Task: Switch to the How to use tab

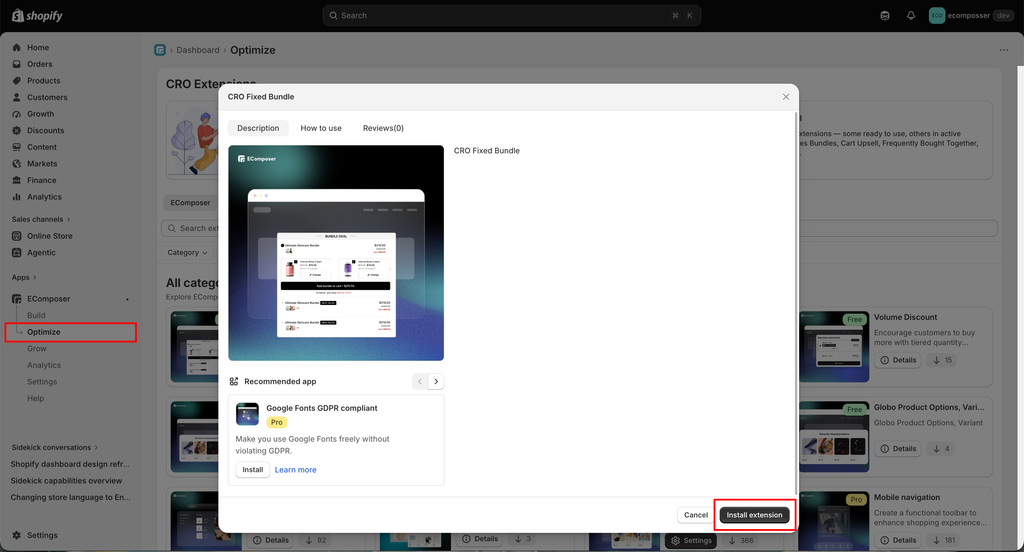Action: [321, 128]
